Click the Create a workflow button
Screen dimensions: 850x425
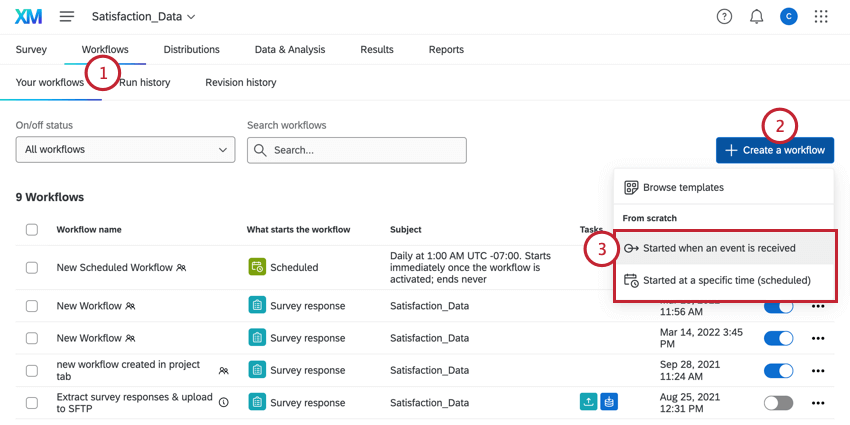pyautogui.click(x=775, y=150)
